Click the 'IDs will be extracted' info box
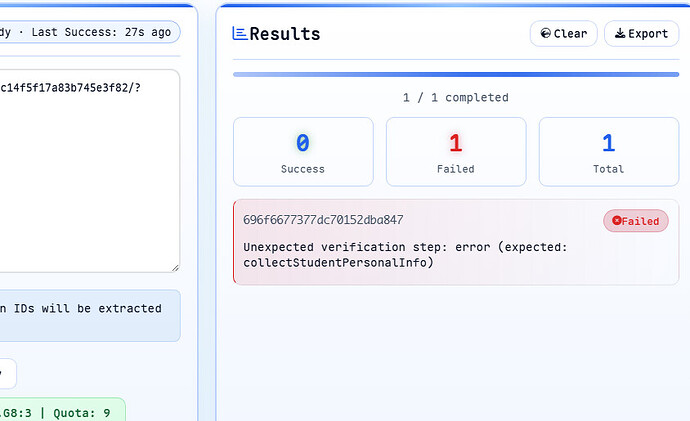The width and height of the screenshot is (690, 421). click(x=89, y=315)
